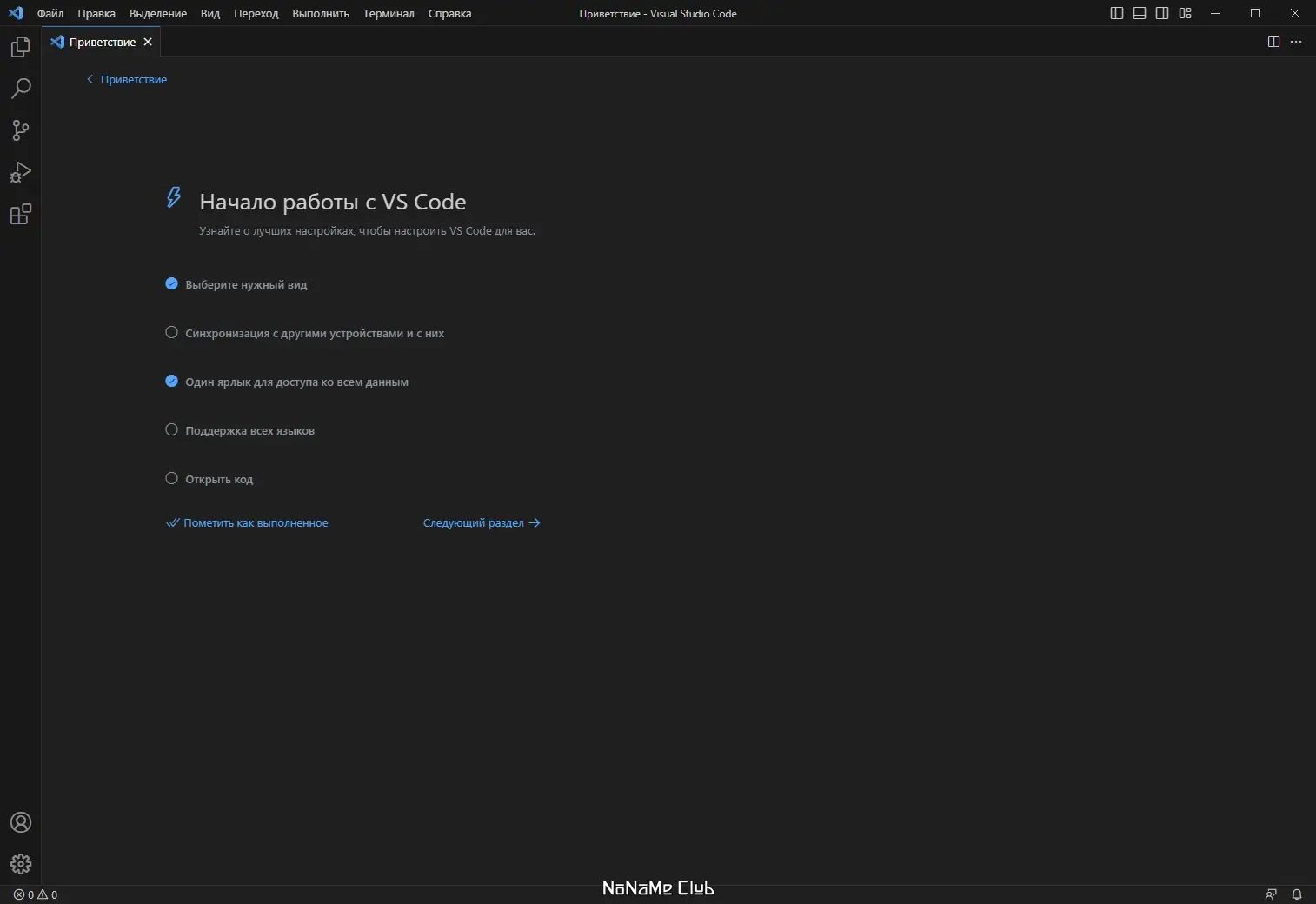
Task: Expand step 'Поддержка всех языков'
Action: (249, 429)
